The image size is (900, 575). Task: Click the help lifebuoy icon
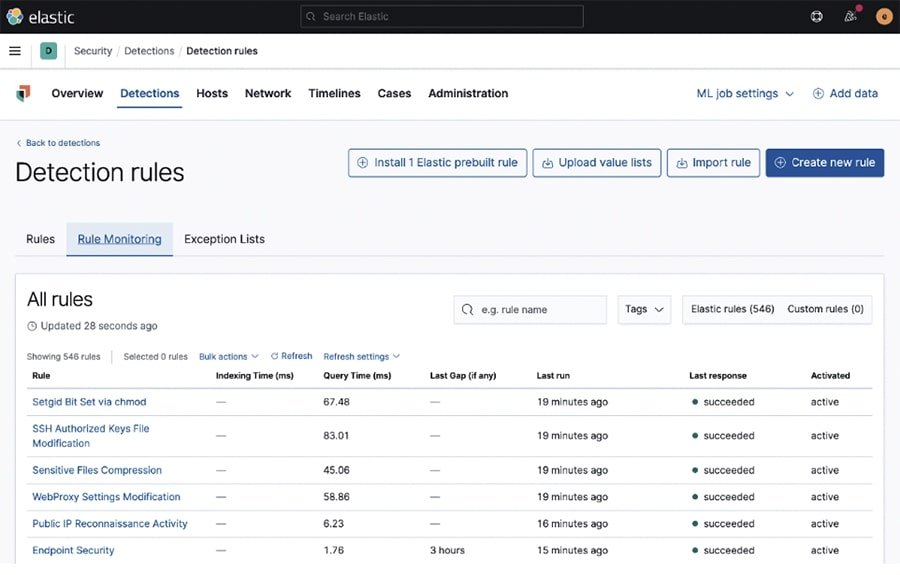tap(817, 16)
